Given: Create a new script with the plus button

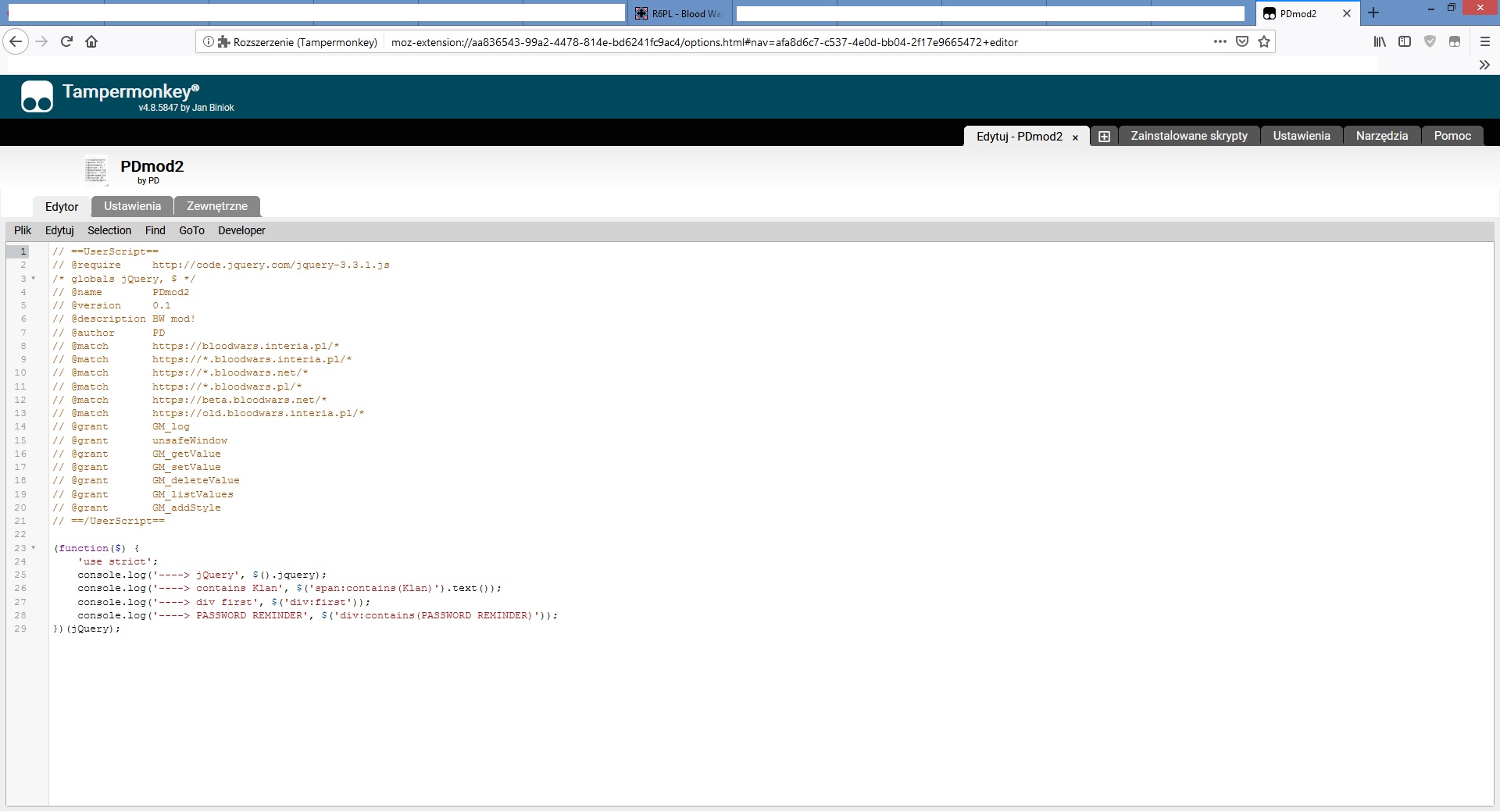Looking at the screenshot, I should click(x=1104, y=135).
